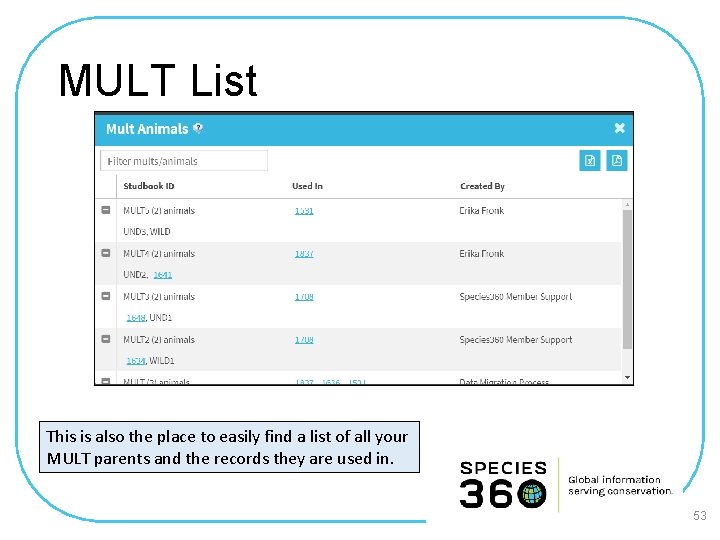Select the 'MULT2 (2) animals' text
The image size is (720, 540).
159,340
